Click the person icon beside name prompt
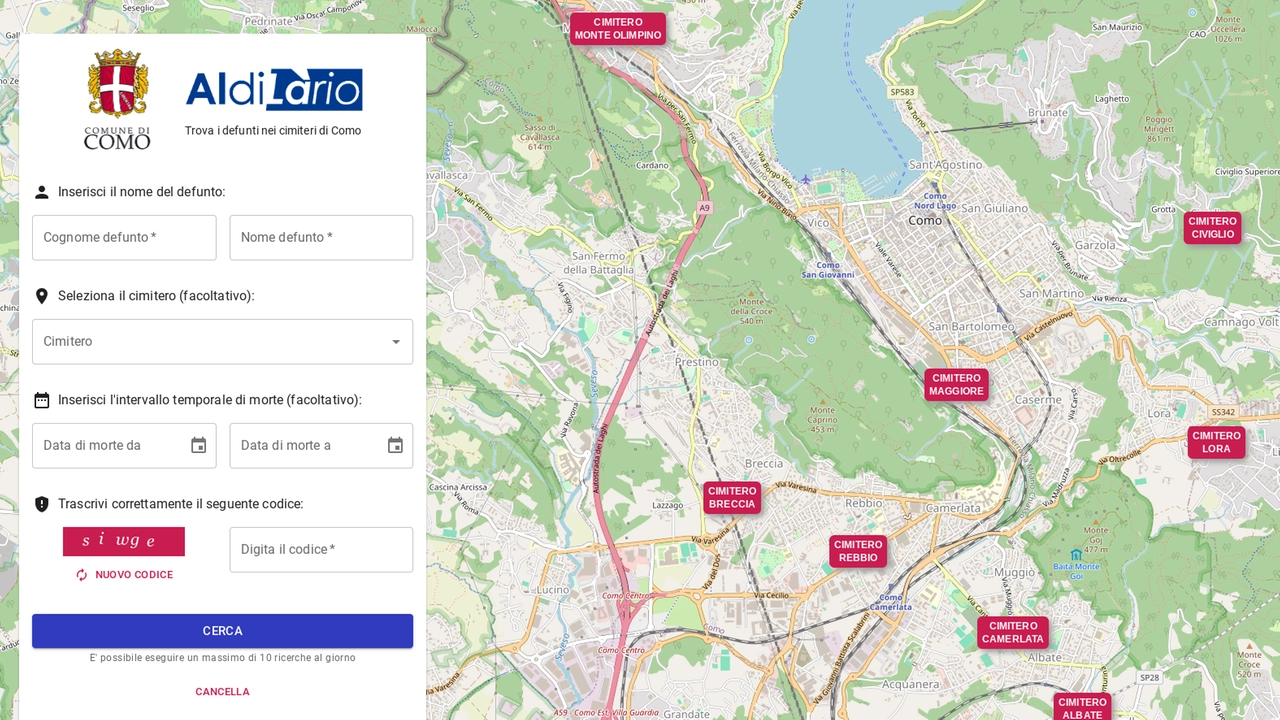Viewport: 1280px width, 720px height. (42, 192)
